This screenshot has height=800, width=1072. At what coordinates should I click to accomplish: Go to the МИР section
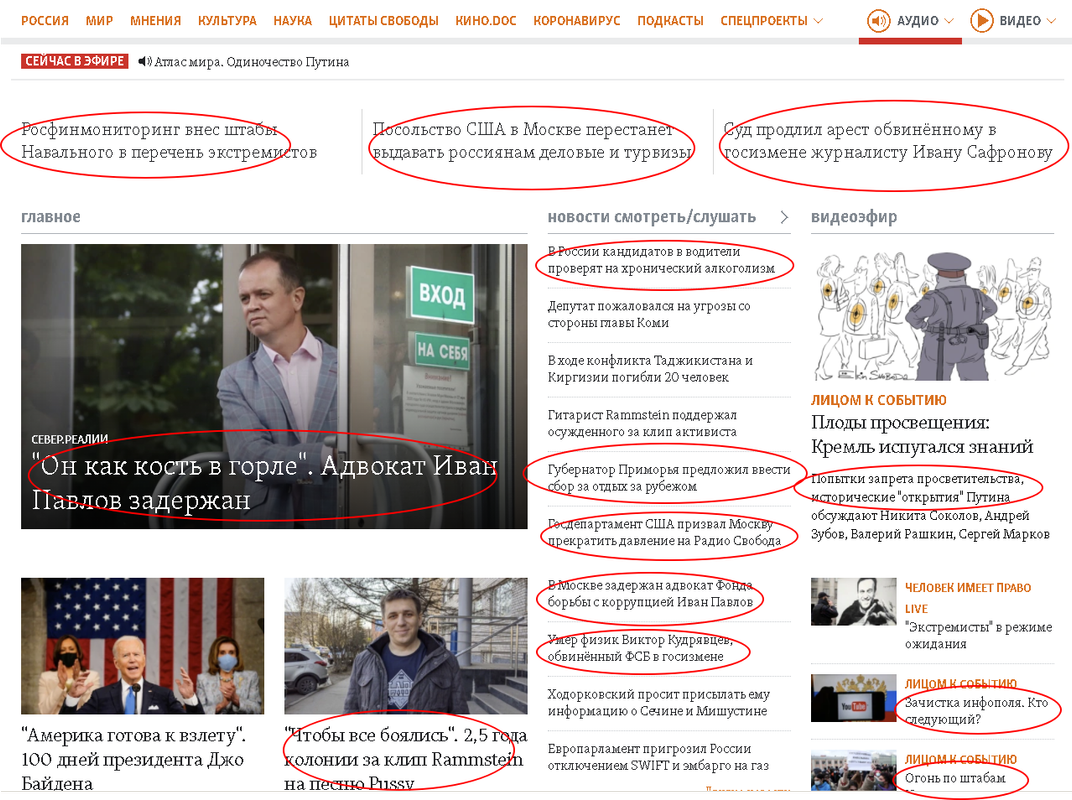99,21
